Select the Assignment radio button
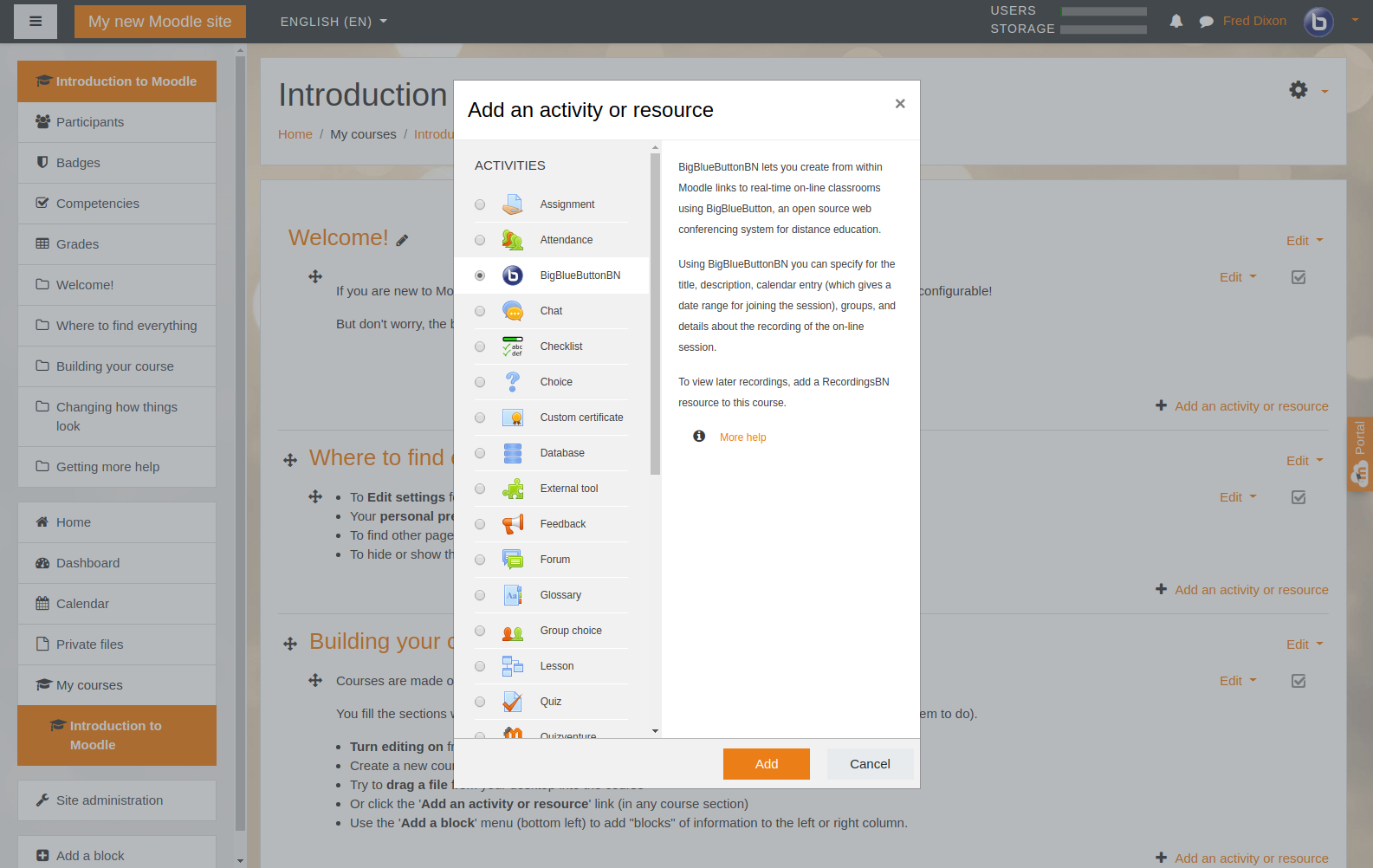The image size is (1373, 868). pos(480,204)
